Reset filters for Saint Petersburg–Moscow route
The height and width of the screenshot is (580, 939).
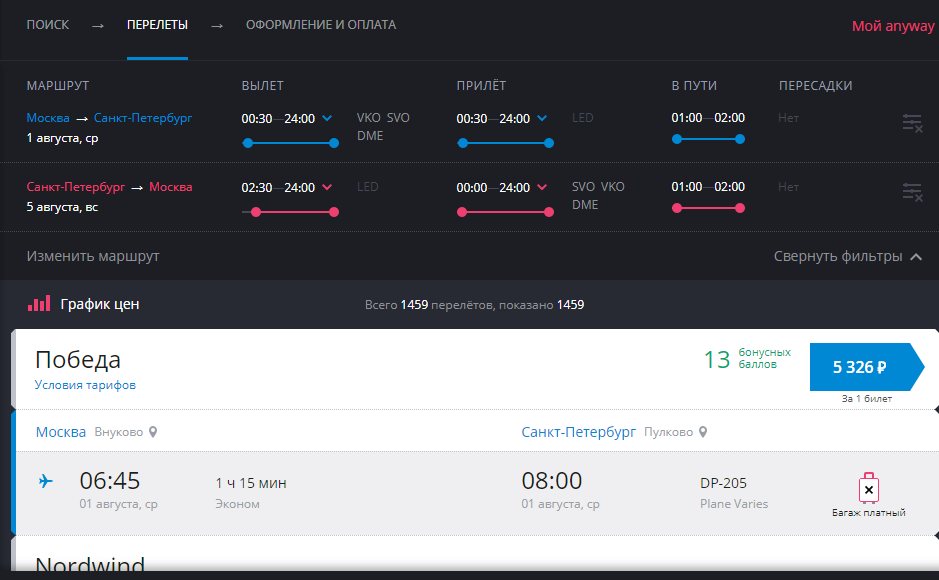point(911,192)
